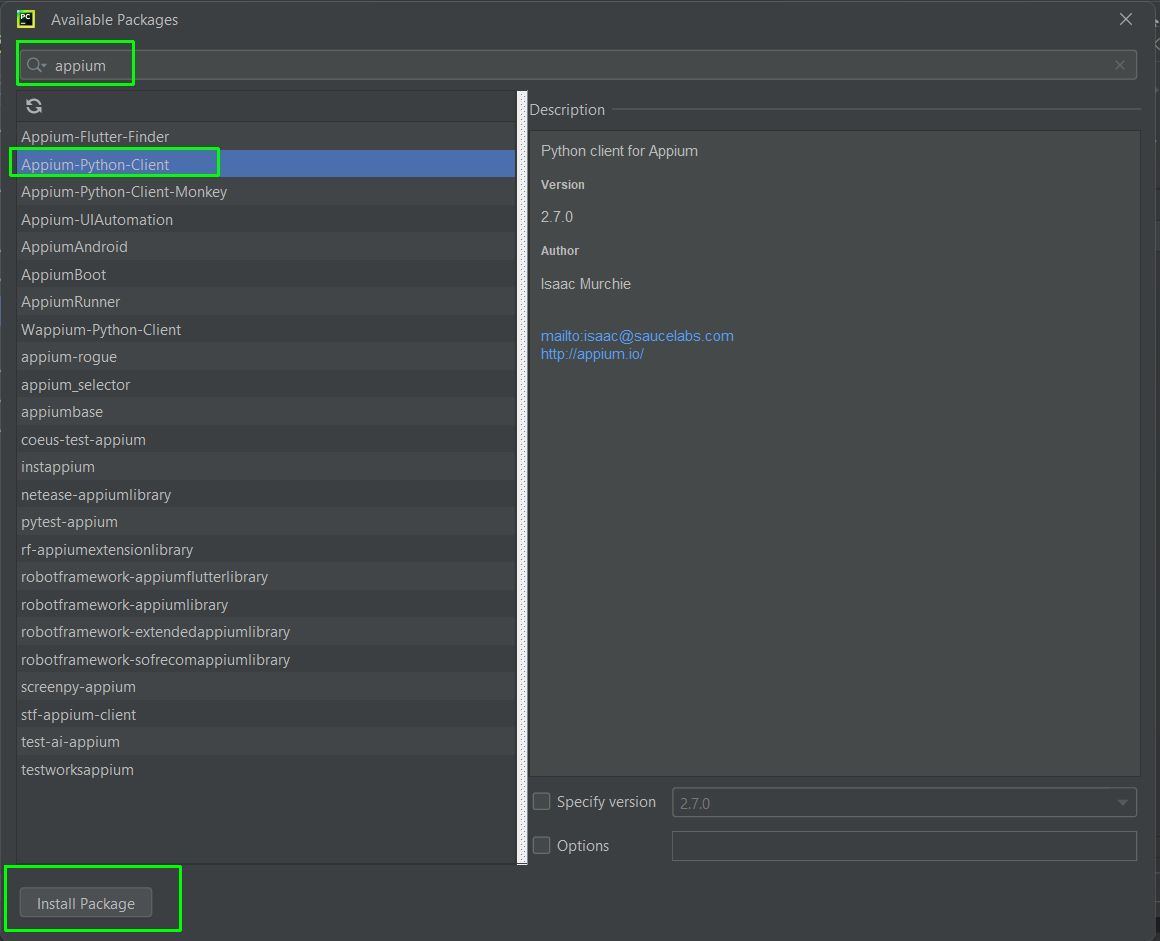Open the http://appium.io/ link
This screenshot has width=1160, height=941.
click(x=592, y=354)
